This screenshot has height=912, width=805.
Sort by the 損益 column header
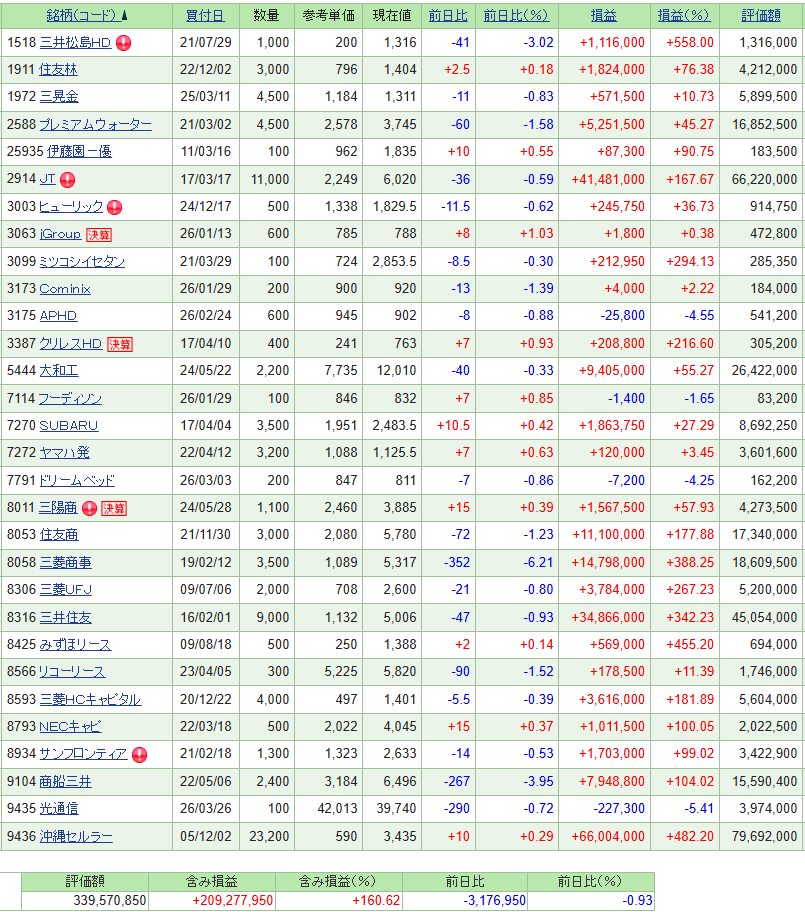coord(603,16)
